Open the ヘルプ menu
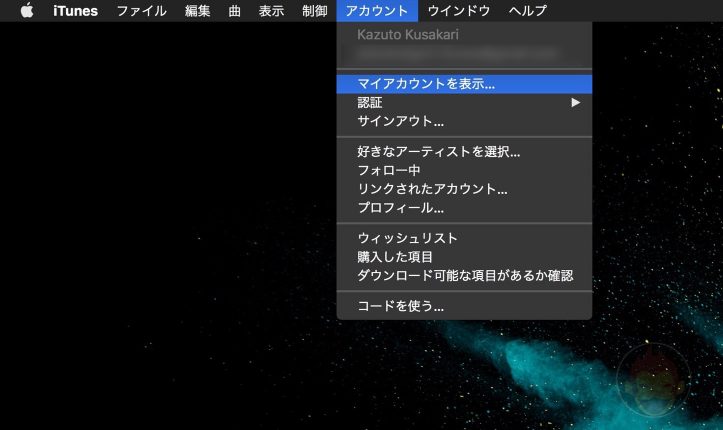The height and width of the screenshot is (430, 723). 528,10
